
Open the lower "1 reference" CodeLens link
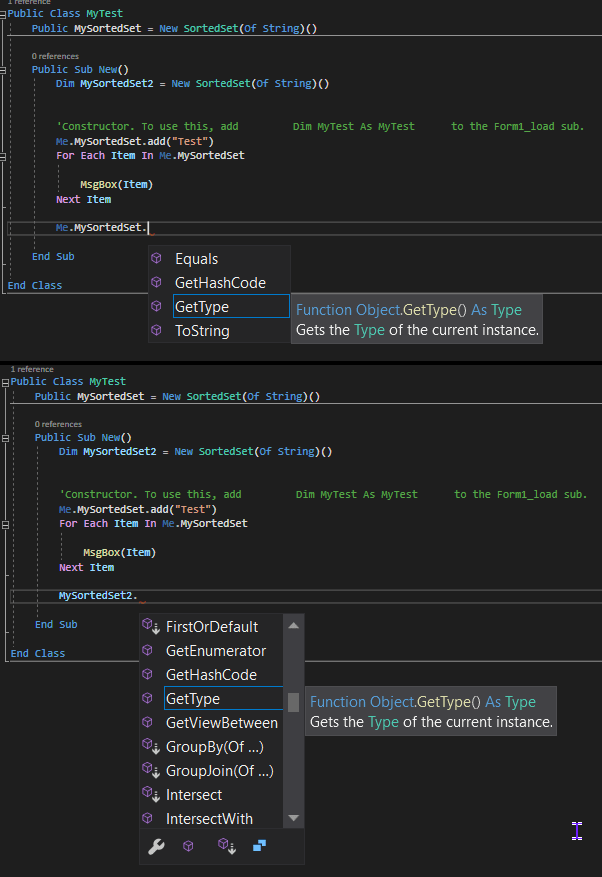point(32,369)
